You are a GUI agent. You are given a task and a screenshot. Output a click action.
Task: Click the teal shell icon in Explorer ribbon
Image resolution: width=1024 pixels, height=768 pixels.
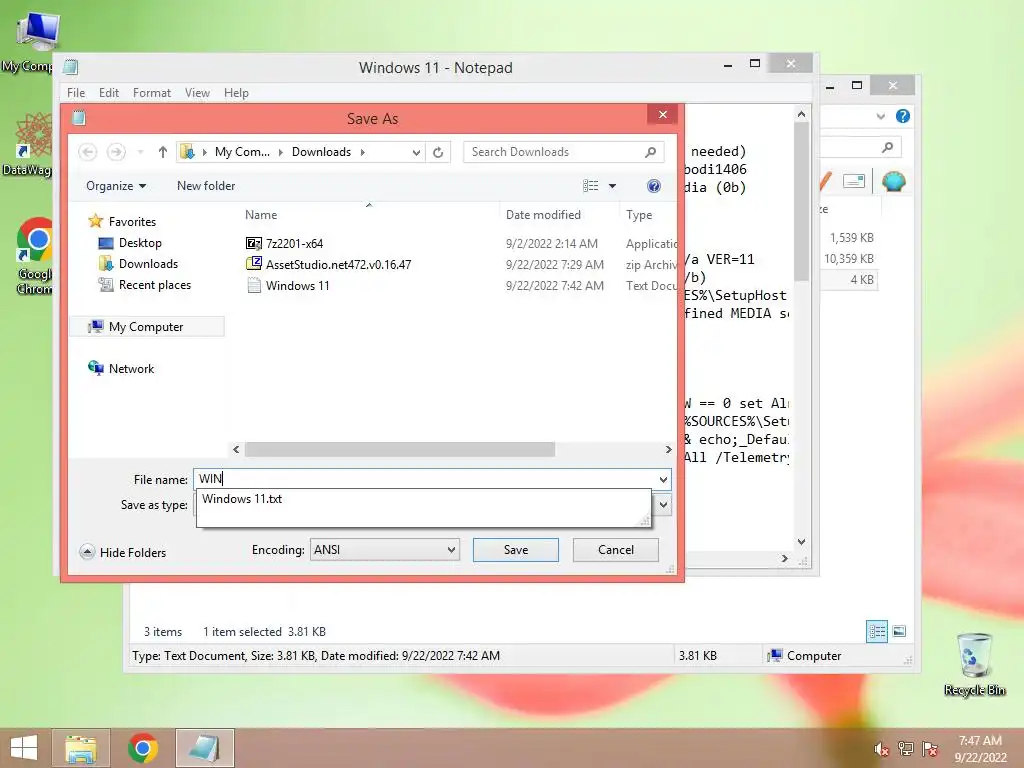pos(893,181)
